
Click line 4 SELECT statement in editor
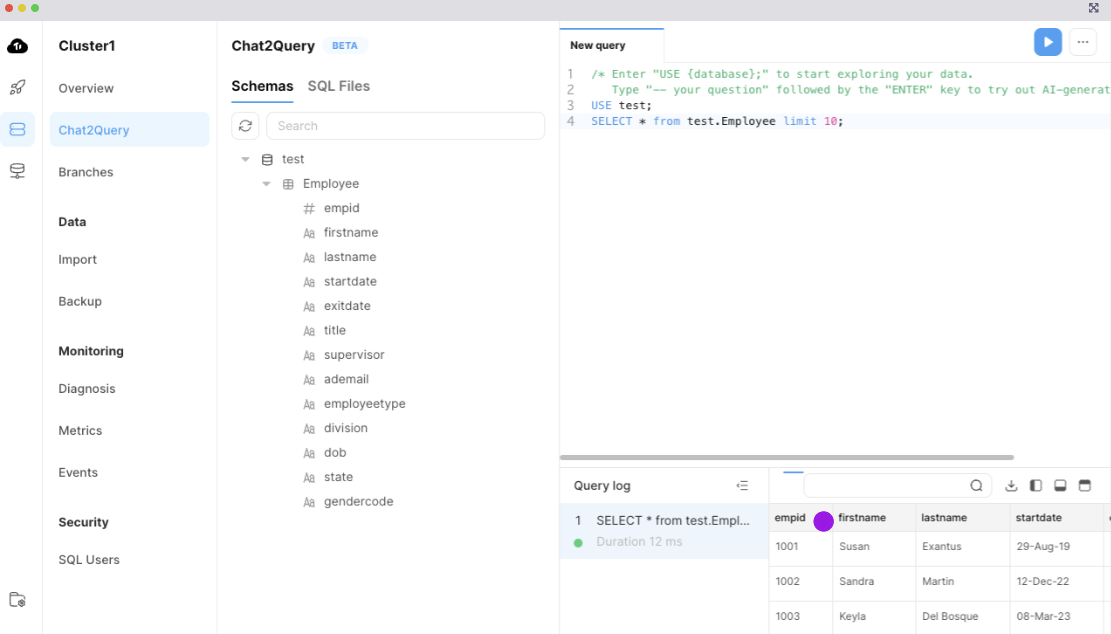click(717, 121)
